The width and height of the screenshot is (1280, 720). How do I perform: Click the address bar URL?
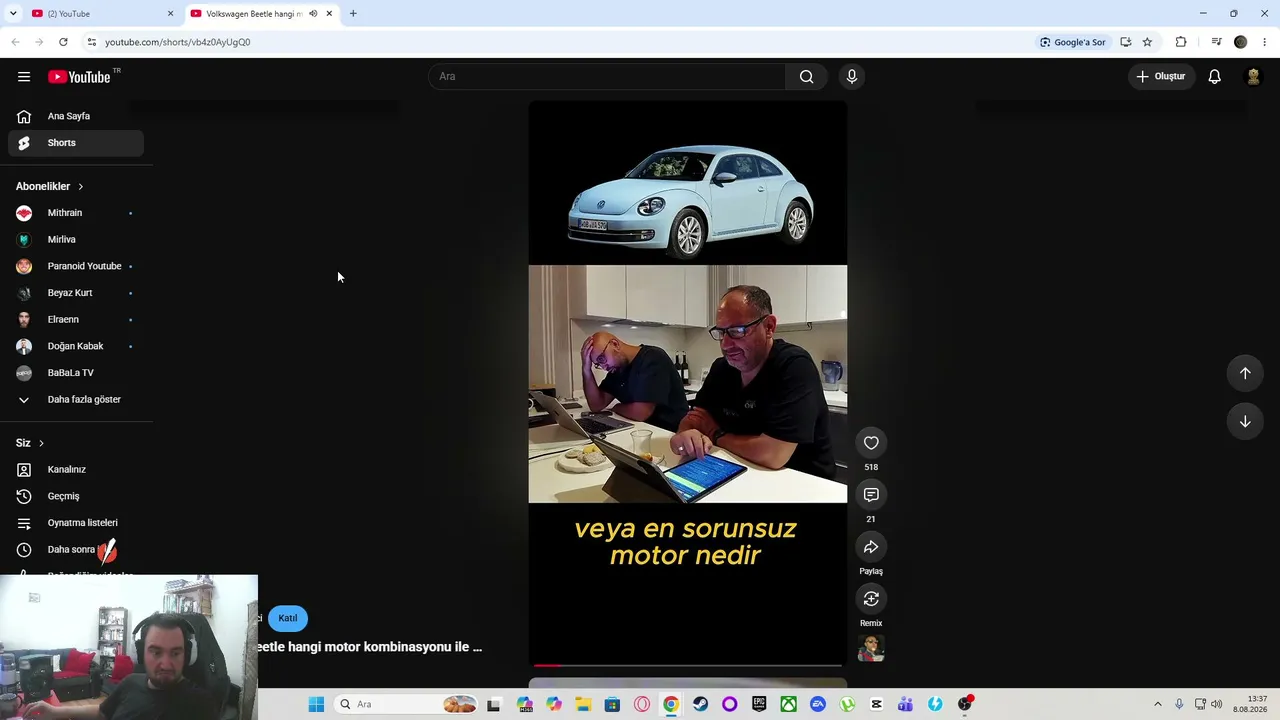pyautogui.click(x=178, y=42)
